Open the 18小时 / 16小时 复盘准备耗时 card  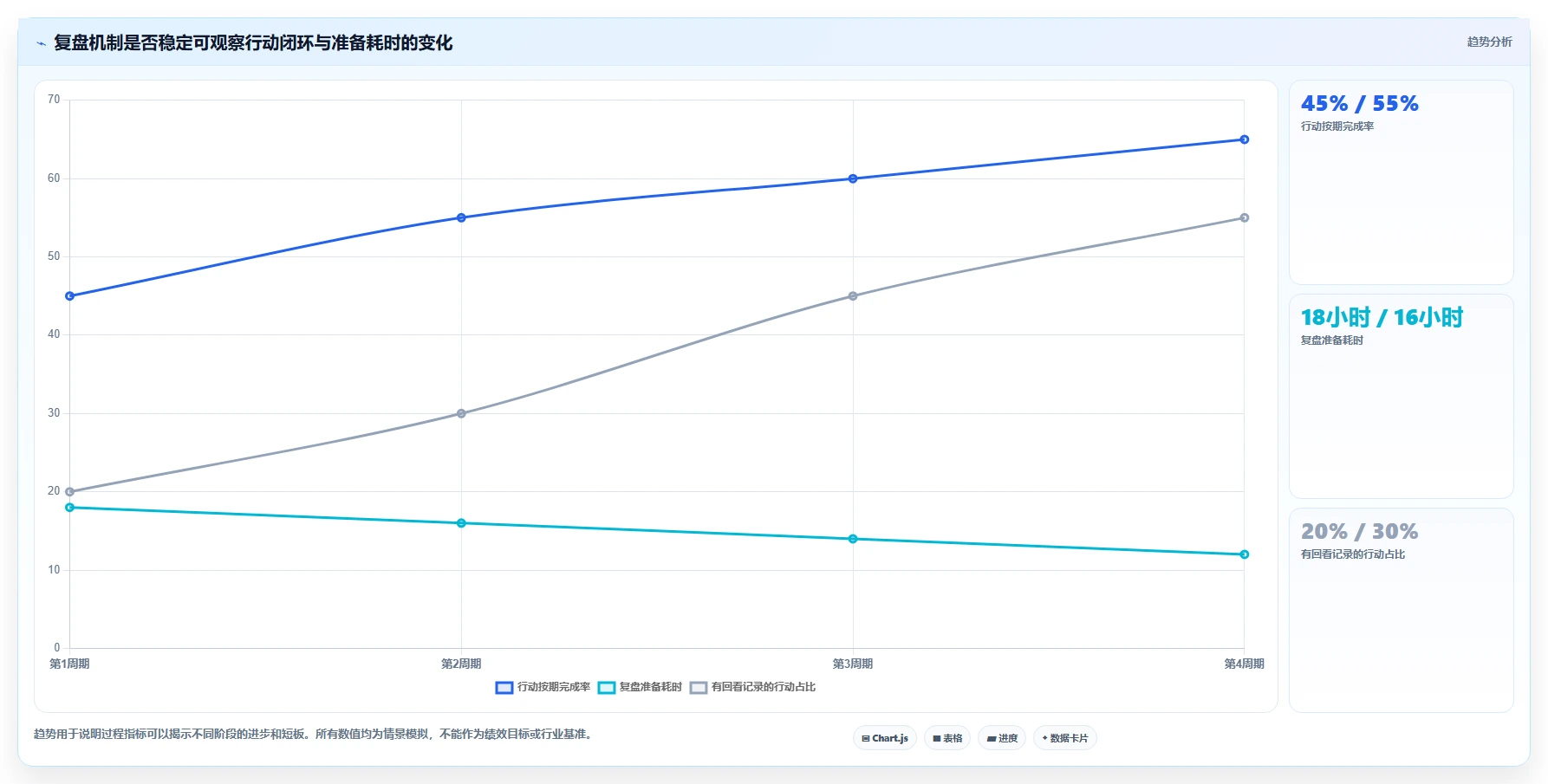[1402, 397]
